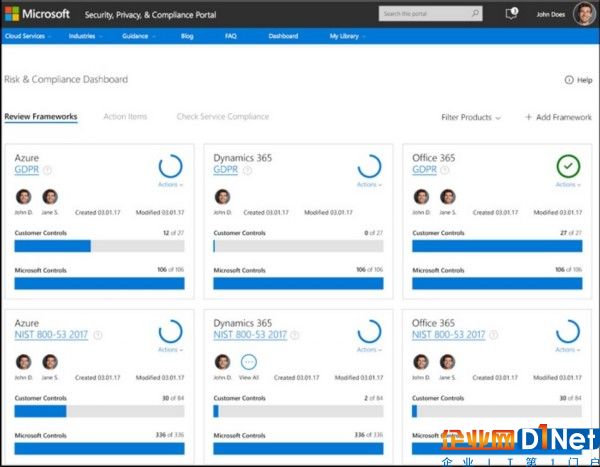This screenshot has height=467, width=600.
Task: Open Actions dropdown on Office 365 GDPR card
Action: pos(568,185)
